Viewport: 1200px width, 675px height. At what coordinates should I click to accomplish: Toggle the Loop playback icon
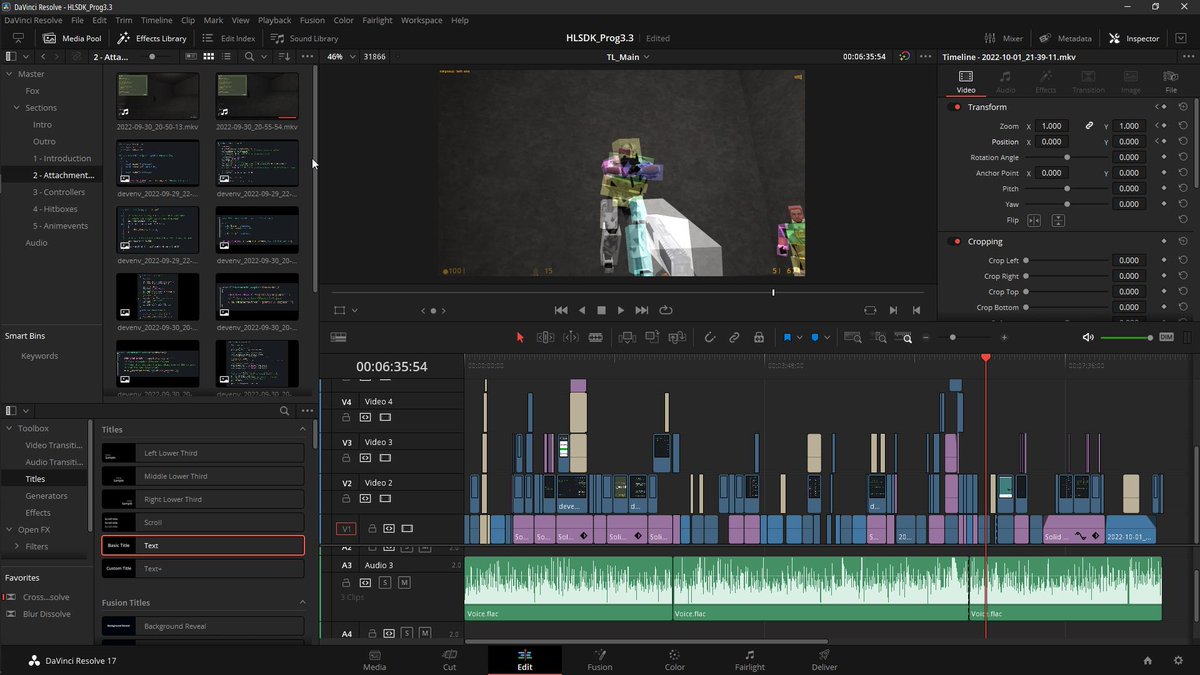[x=666, y=311]
